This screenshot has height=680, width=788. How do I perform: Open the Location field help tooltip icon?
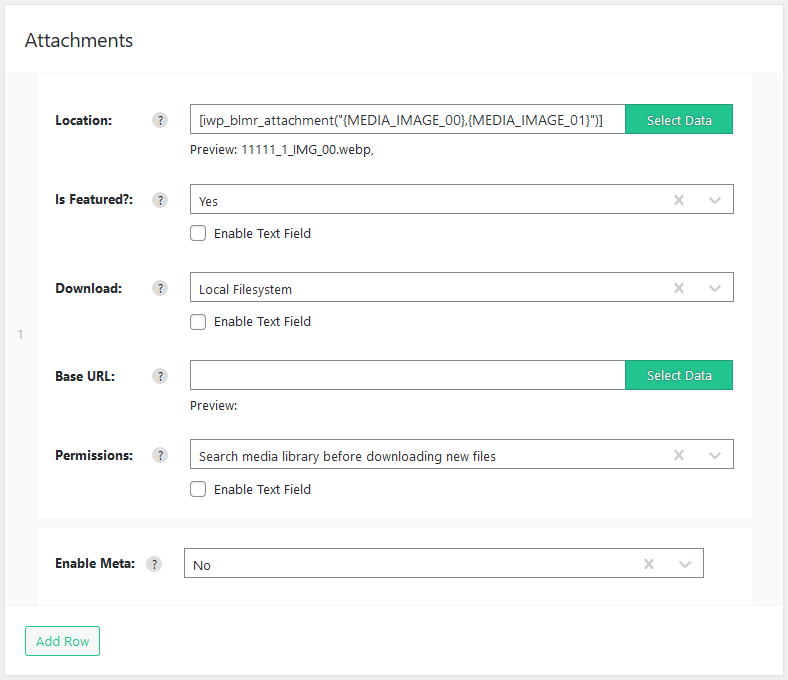(x=160, y=120)
